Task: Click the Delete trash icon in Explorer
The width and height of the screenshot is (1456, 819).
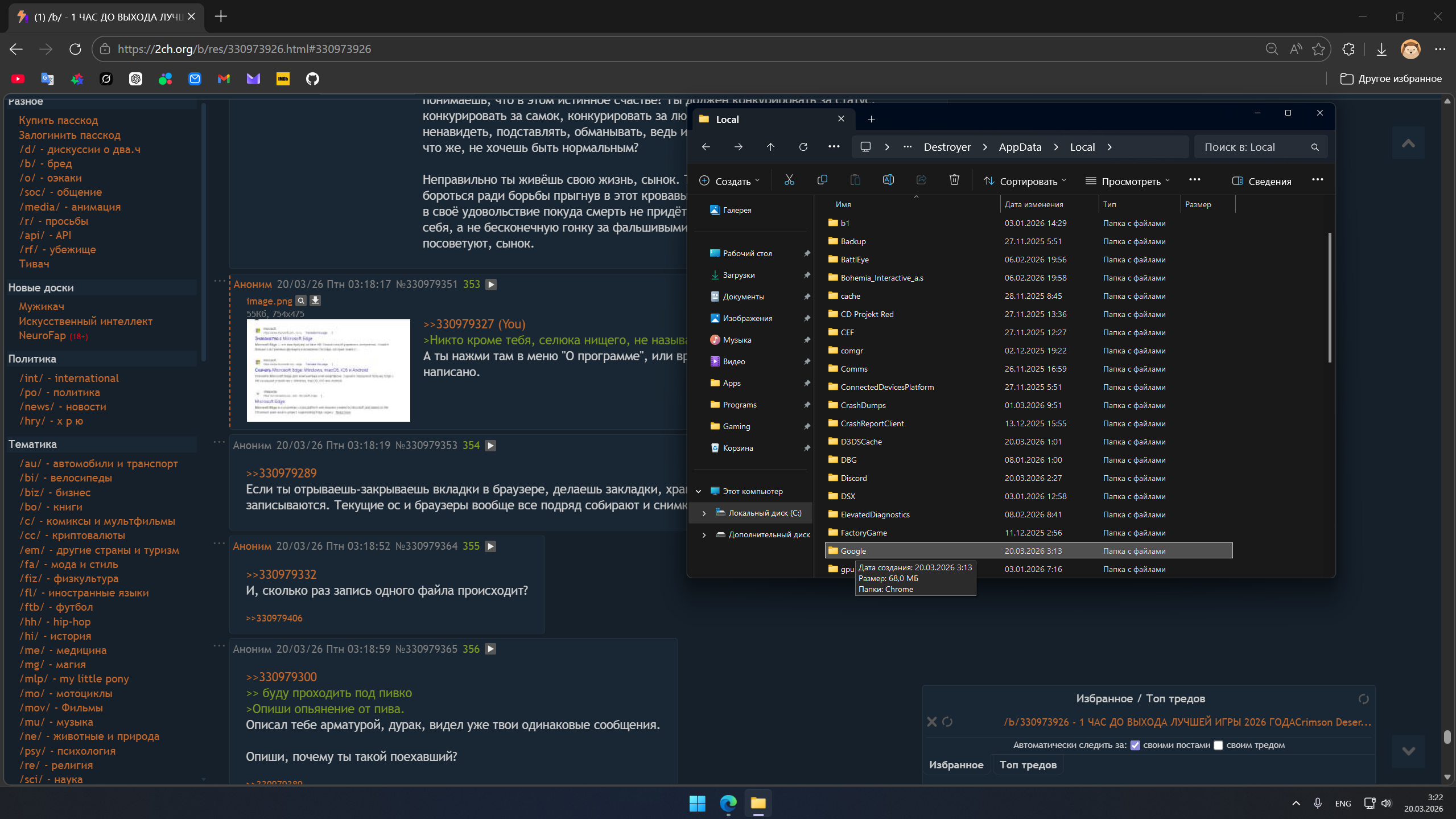Action: [x=954, y=180]
